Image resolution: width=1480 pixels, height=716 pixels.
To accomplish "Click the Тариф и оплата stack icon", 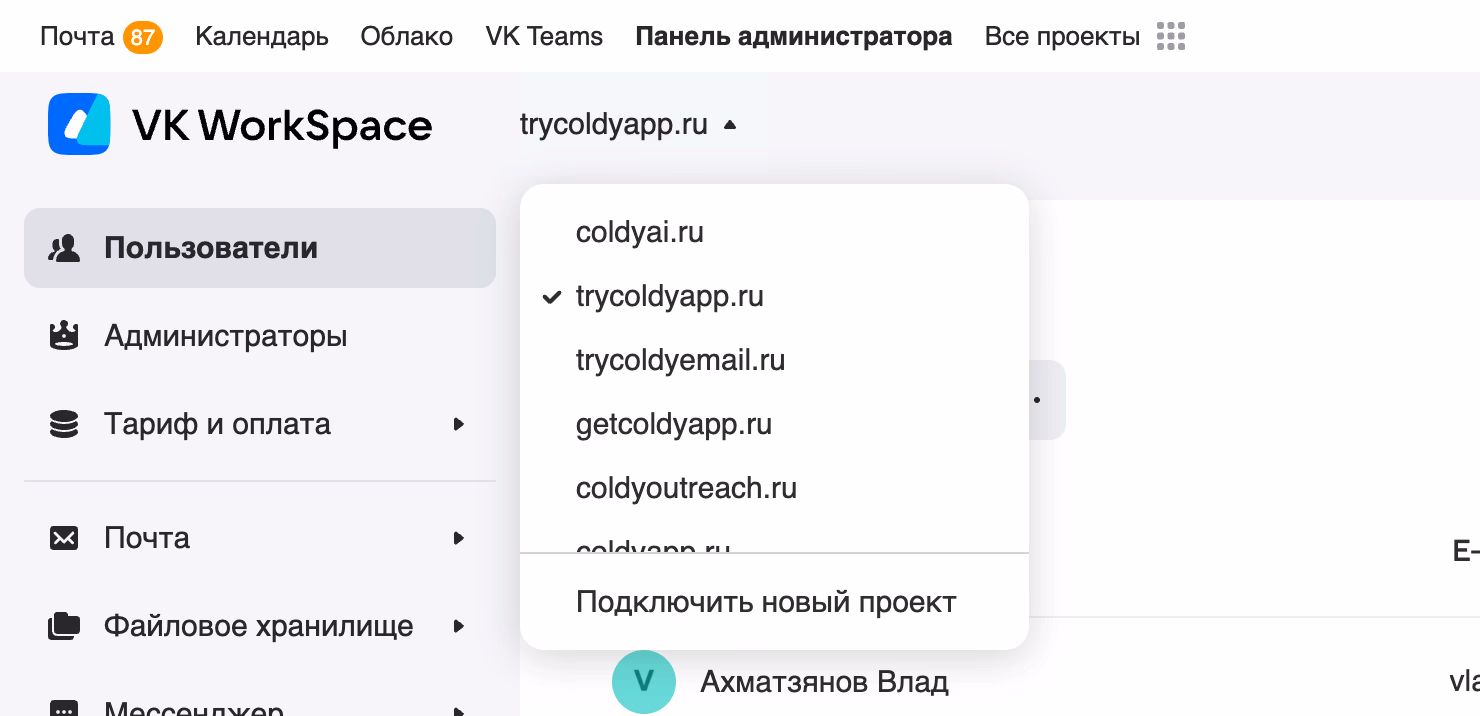I will (x=64, y=423).
